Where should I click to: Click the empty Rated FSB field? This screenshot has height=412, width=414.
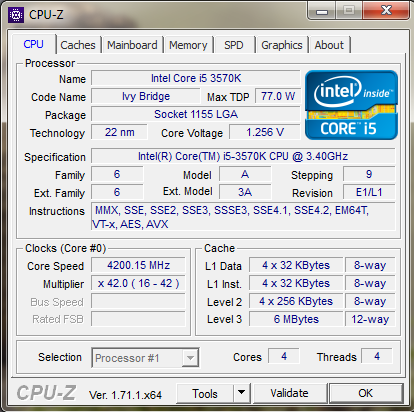coord(138,319)
